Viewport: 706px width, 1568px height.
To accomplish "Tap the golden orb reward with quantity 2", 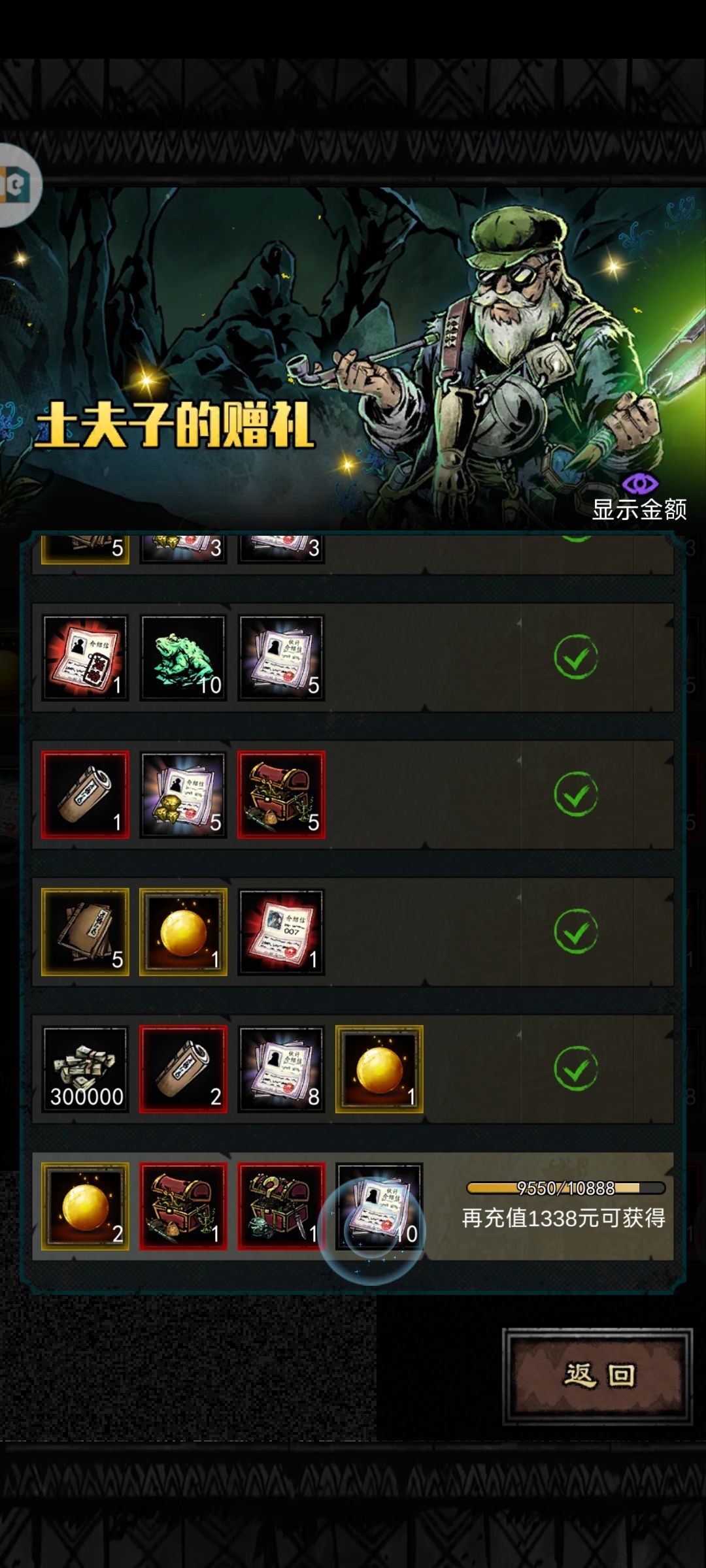I will click(85, 1206).
